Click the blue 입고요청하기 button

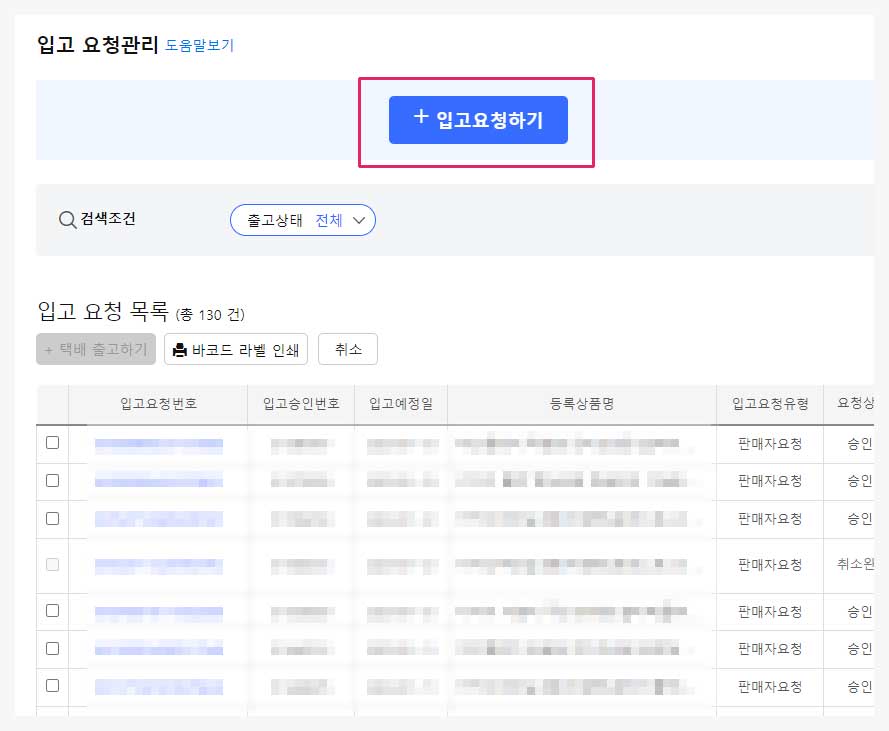point(478,120)
